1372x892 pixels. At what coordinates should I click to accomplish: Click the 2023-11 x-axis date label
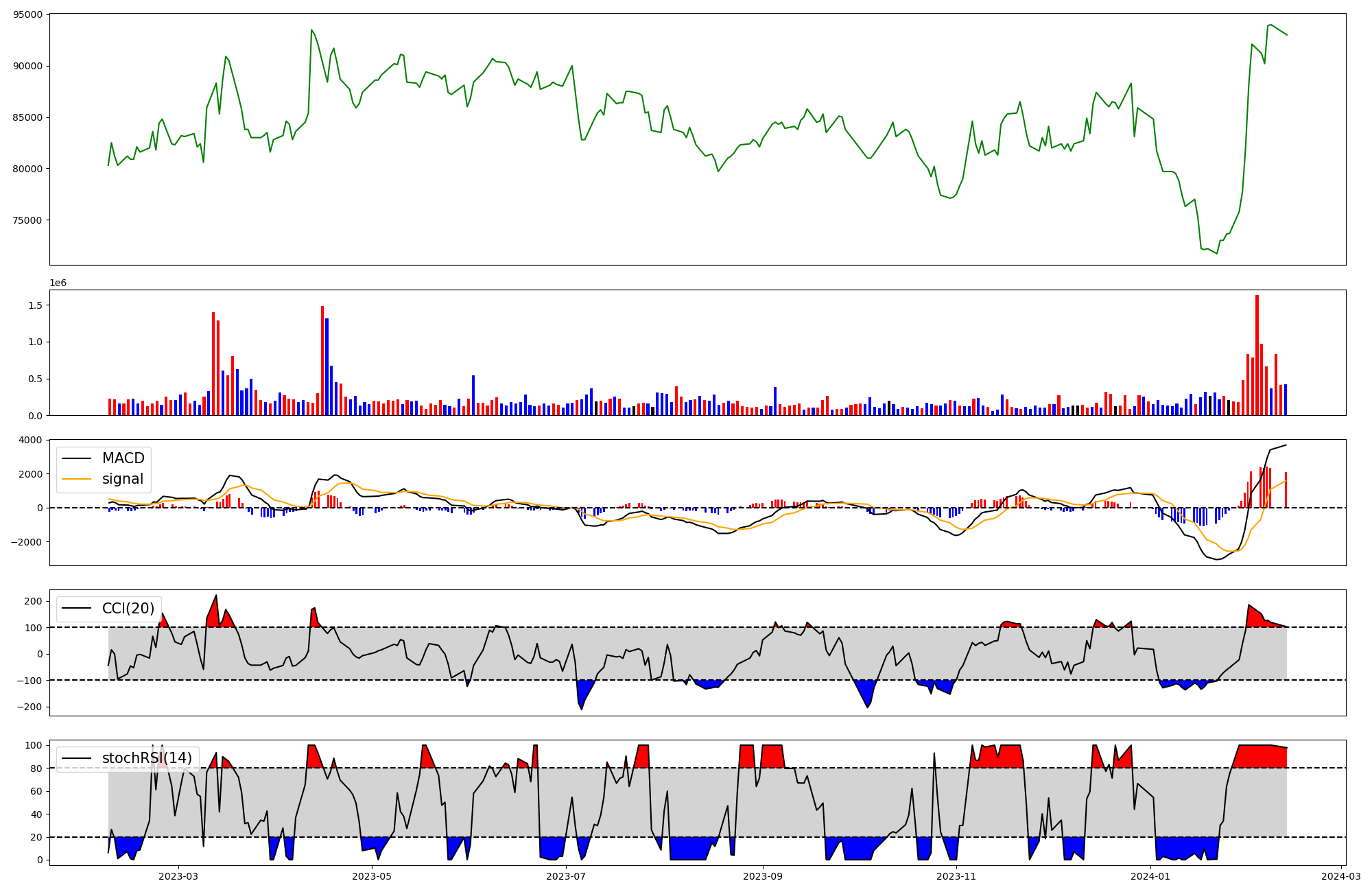pyautogui.click(x=956, y=876)
